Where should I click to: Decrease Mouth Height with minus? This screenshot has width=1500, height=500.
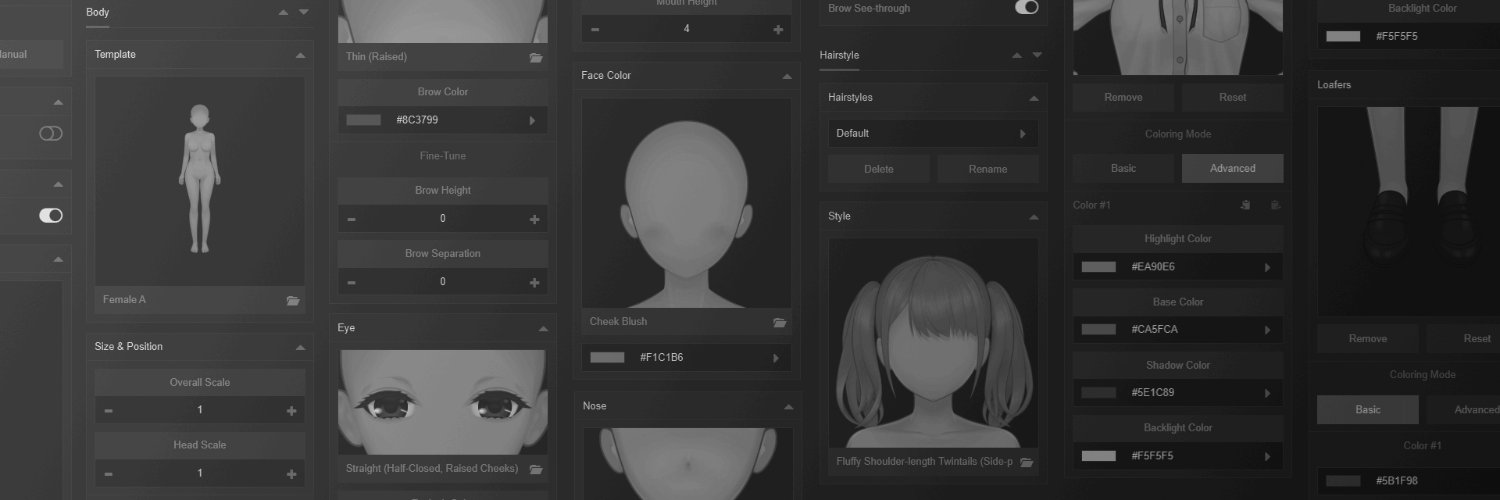595,29
